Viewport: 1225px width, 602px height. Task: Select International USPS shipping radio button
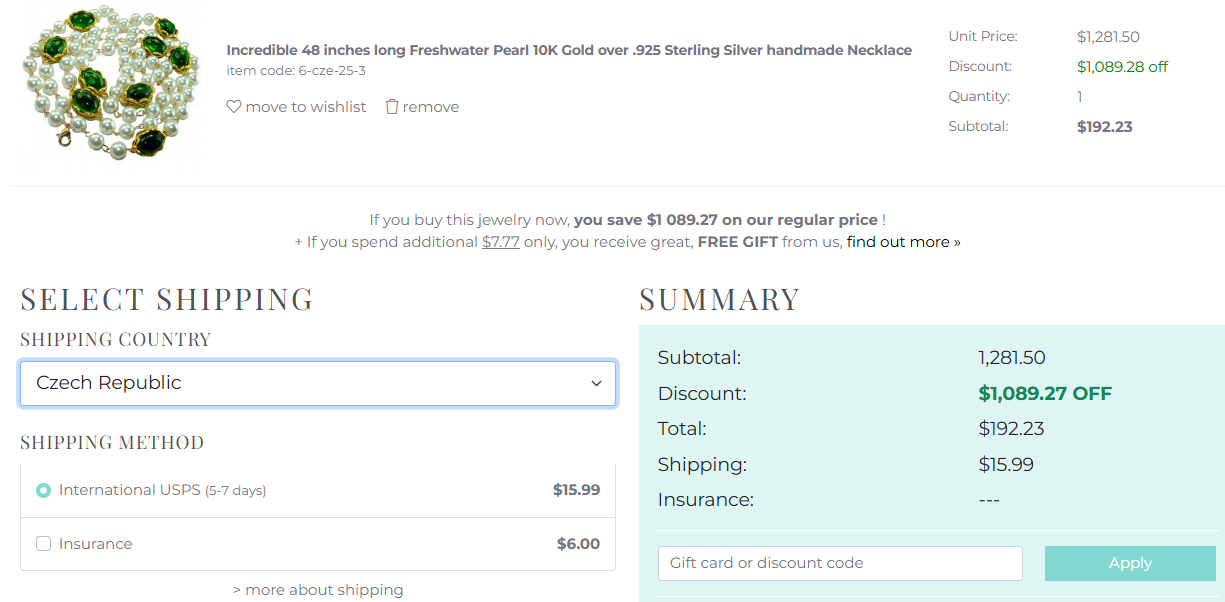coord(43,490)
